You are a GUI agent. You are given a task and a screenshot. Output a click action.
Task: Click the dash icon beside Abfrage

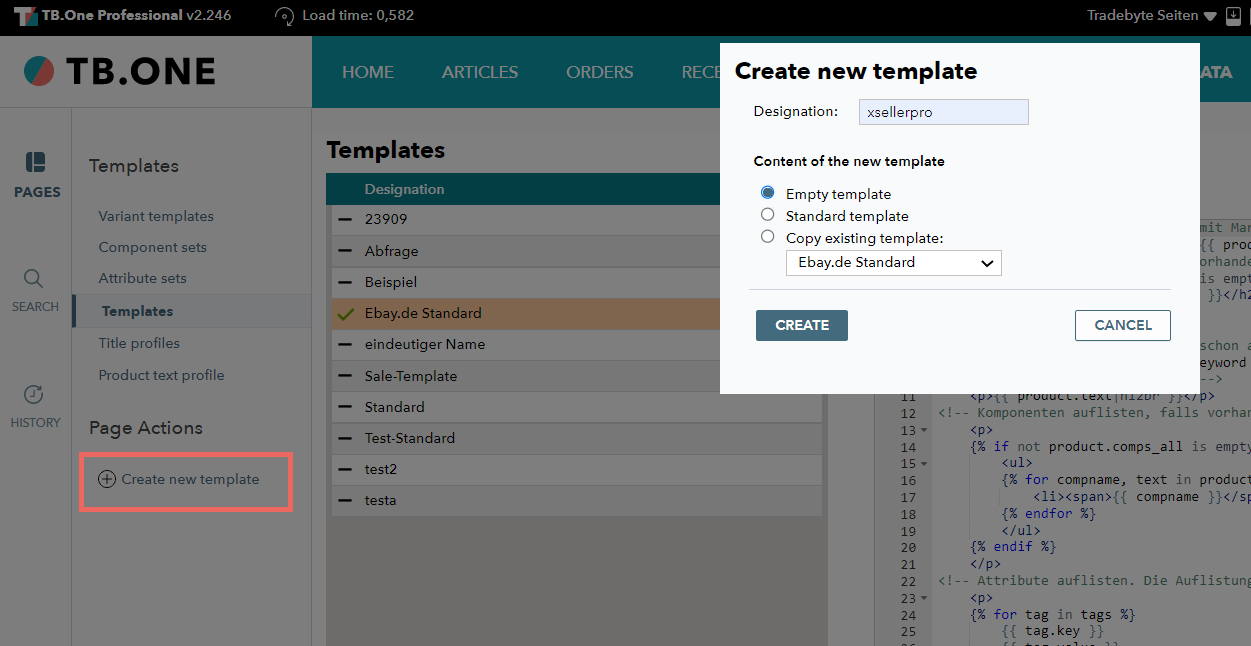tap(346, 251)
